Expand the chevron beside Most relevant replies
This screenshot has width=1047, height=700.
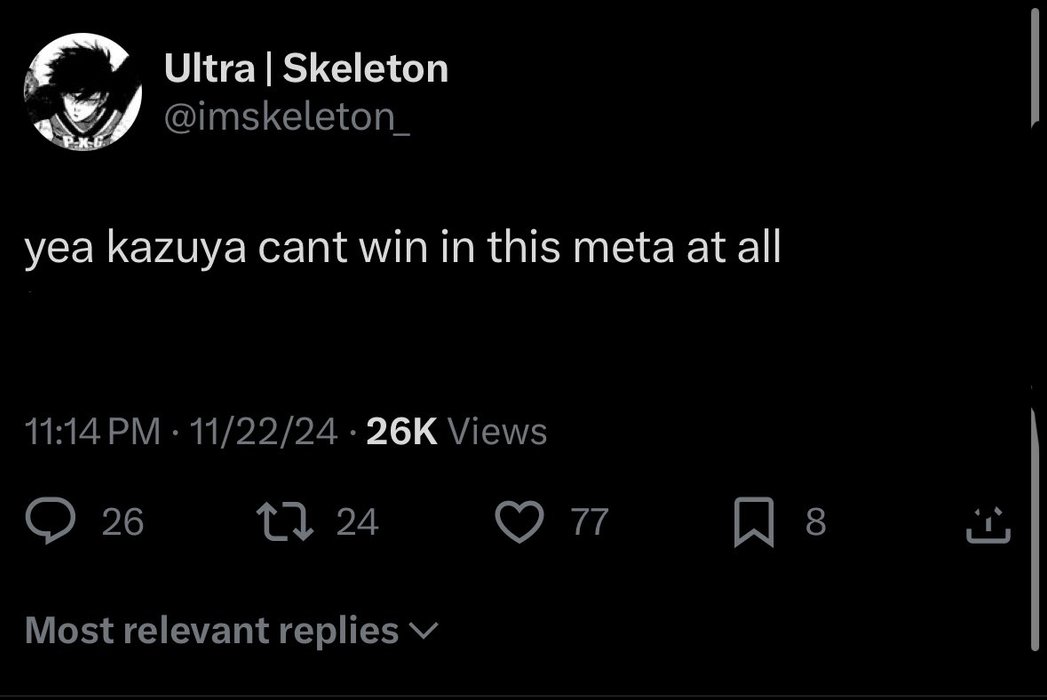[424, 631]
